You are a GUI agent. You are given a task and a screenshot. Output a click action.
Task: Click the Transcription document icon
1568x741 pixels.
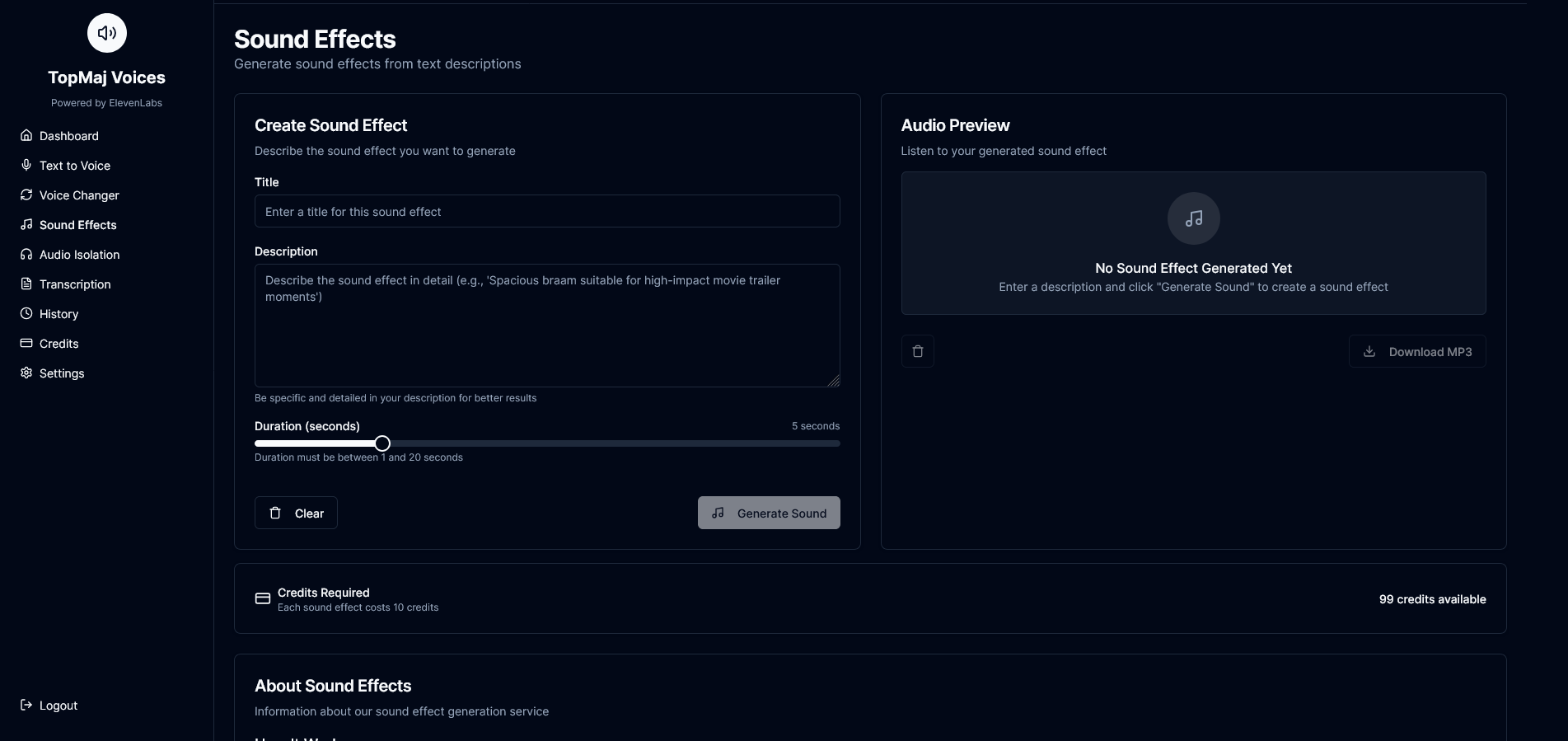pyautogui.click(x=26, y=284)
